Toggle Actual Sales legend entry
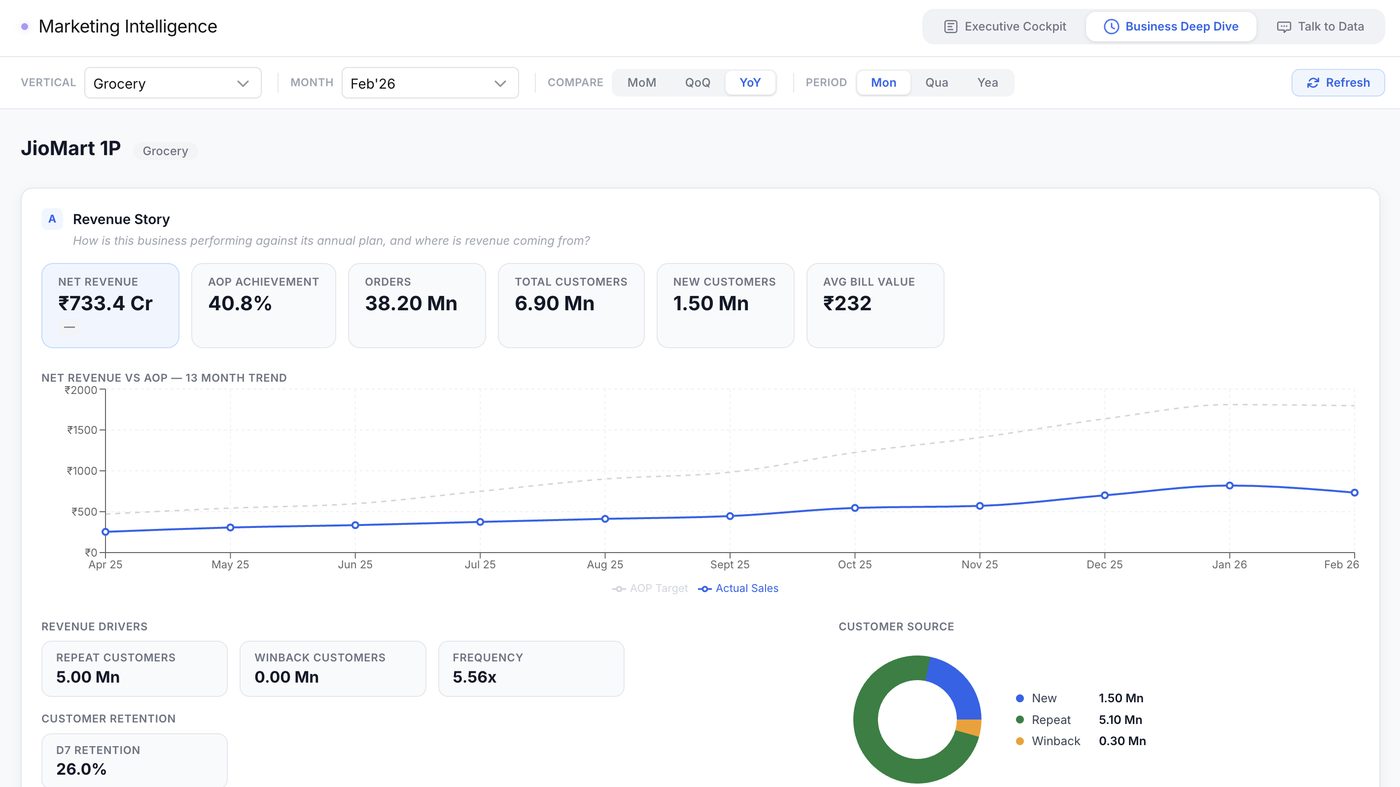1400x787 pixels. point(738,589)
